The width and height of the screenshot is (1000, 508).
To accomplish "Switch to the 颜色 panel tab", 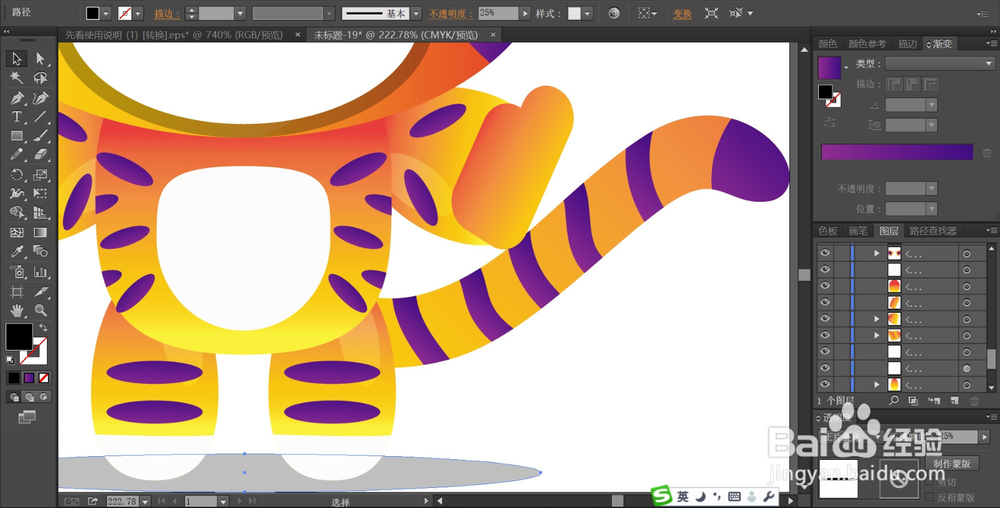I will (x=828, y=43).
